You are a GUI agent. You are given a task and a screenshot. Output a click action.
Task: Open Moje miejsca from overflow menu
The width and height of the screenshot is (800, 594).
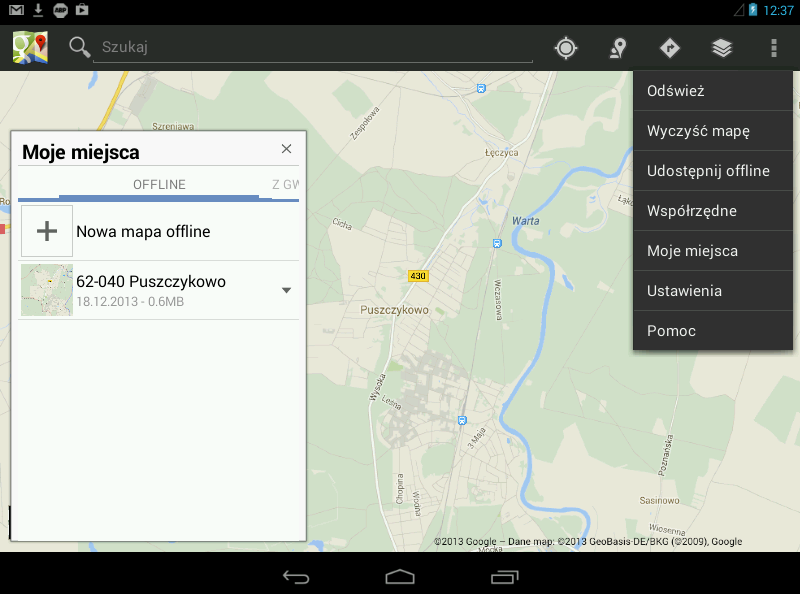(x=713, y=251)
